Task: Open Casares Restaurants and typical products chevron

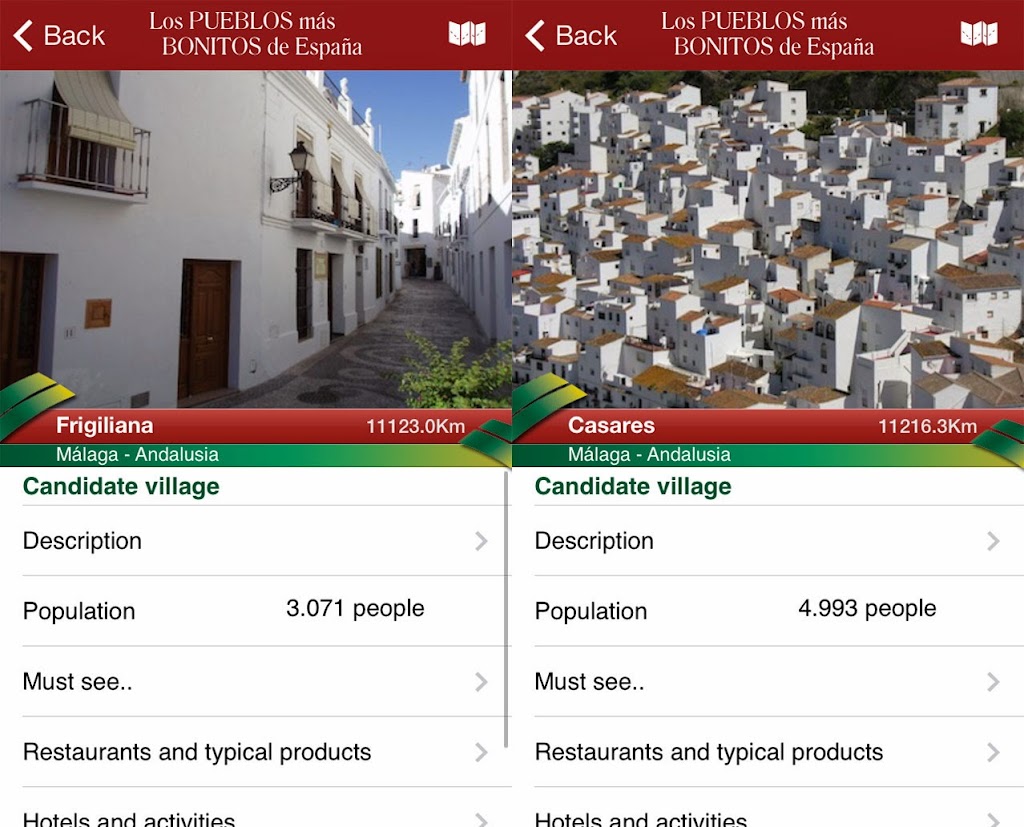Action: (993, 753)
